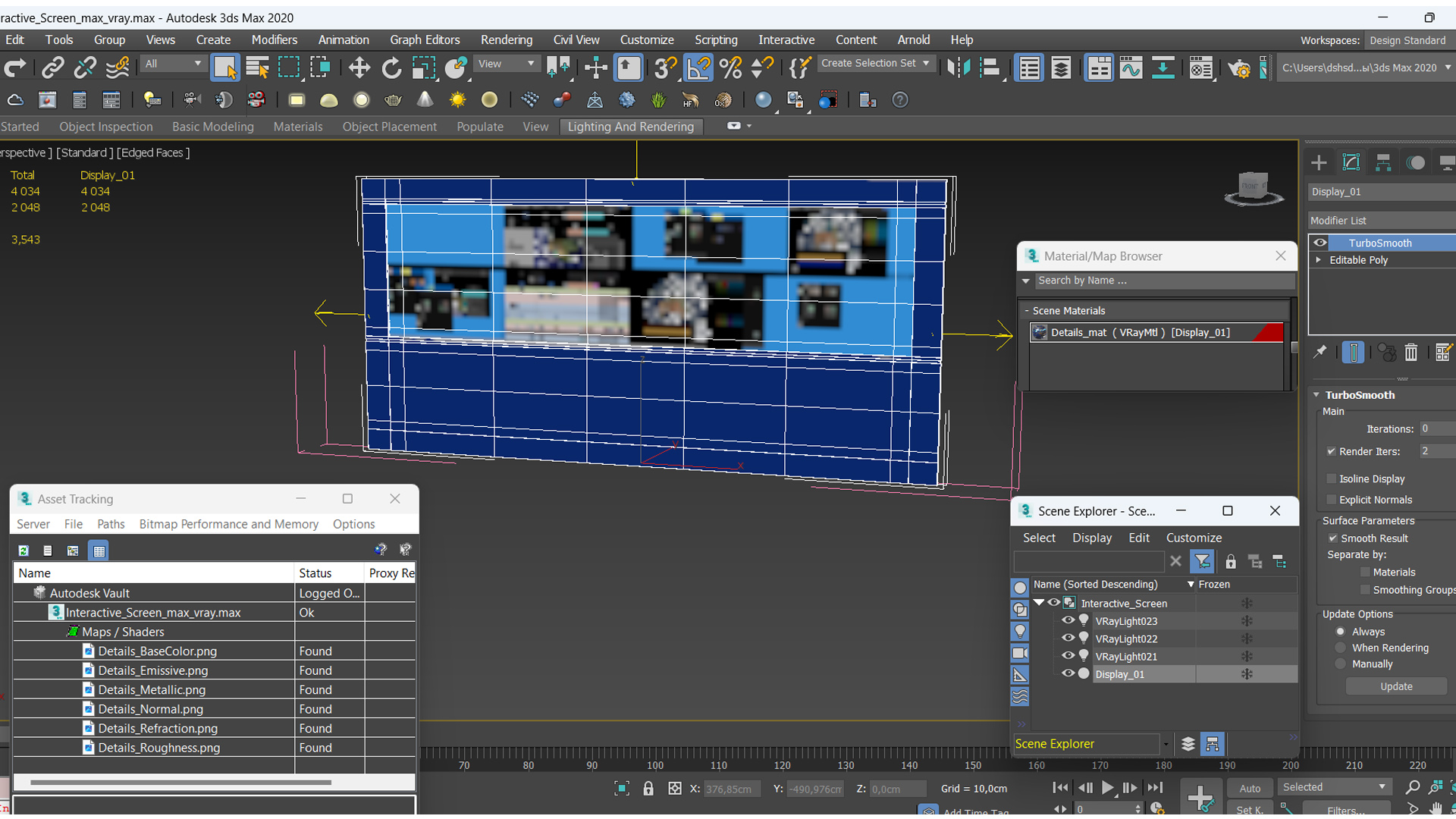Display lights filter in Scene Explorer

(x=1020, y=631)
